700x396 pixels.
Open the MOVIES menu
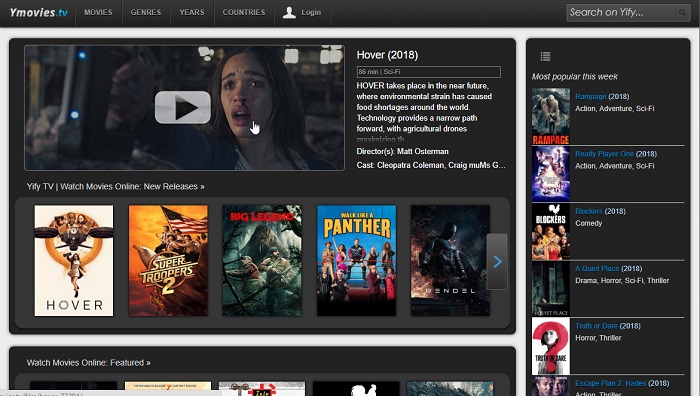[x=98, y=13]
